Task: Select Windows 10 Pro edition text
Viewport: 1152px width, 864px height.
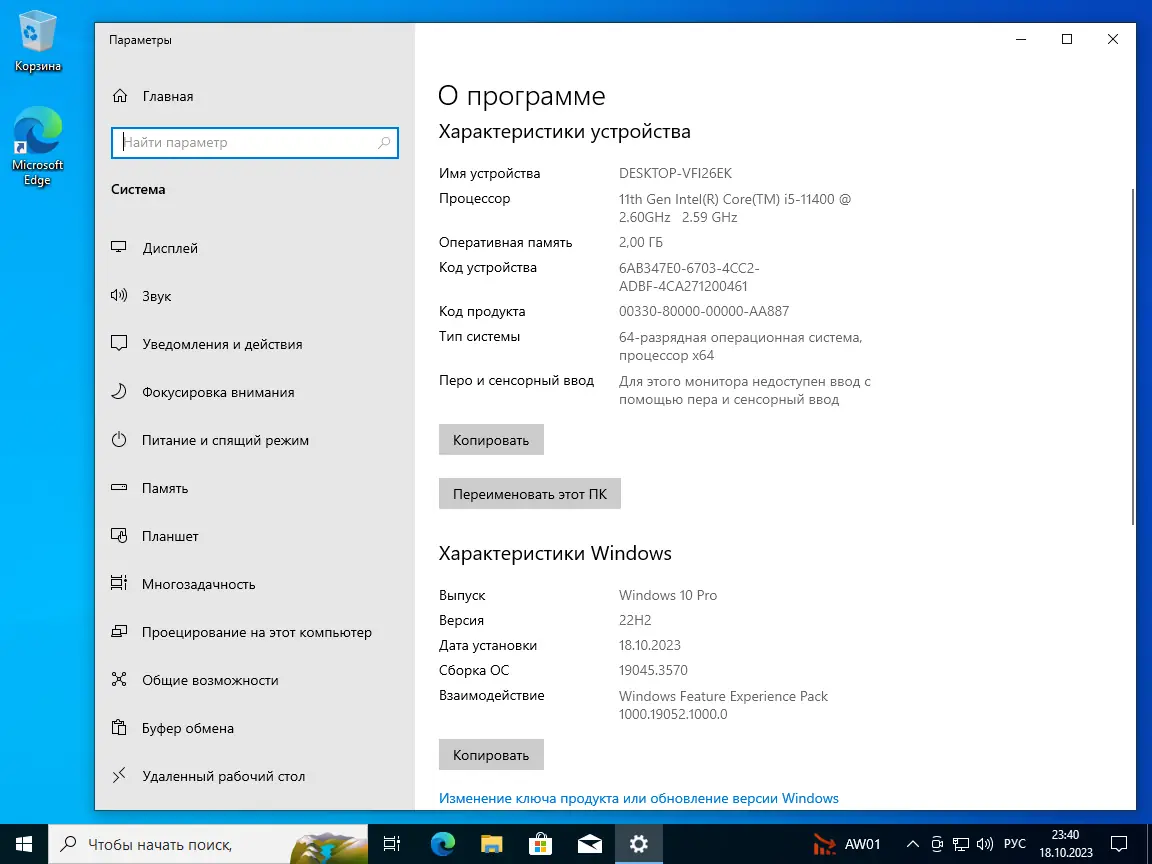Action: pos(668,595)
